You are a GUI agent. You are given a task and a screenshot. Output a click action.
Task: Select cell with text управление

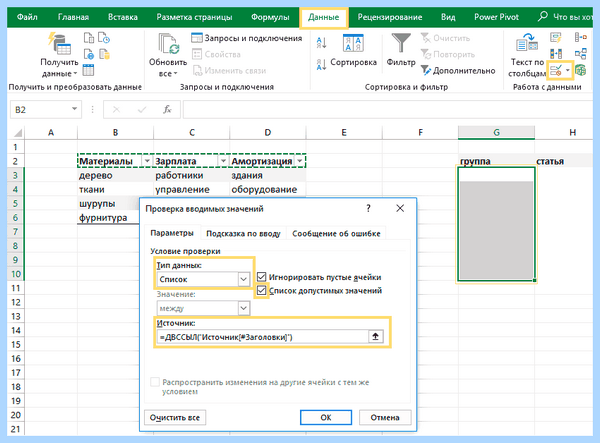click(x=191, y=189)
